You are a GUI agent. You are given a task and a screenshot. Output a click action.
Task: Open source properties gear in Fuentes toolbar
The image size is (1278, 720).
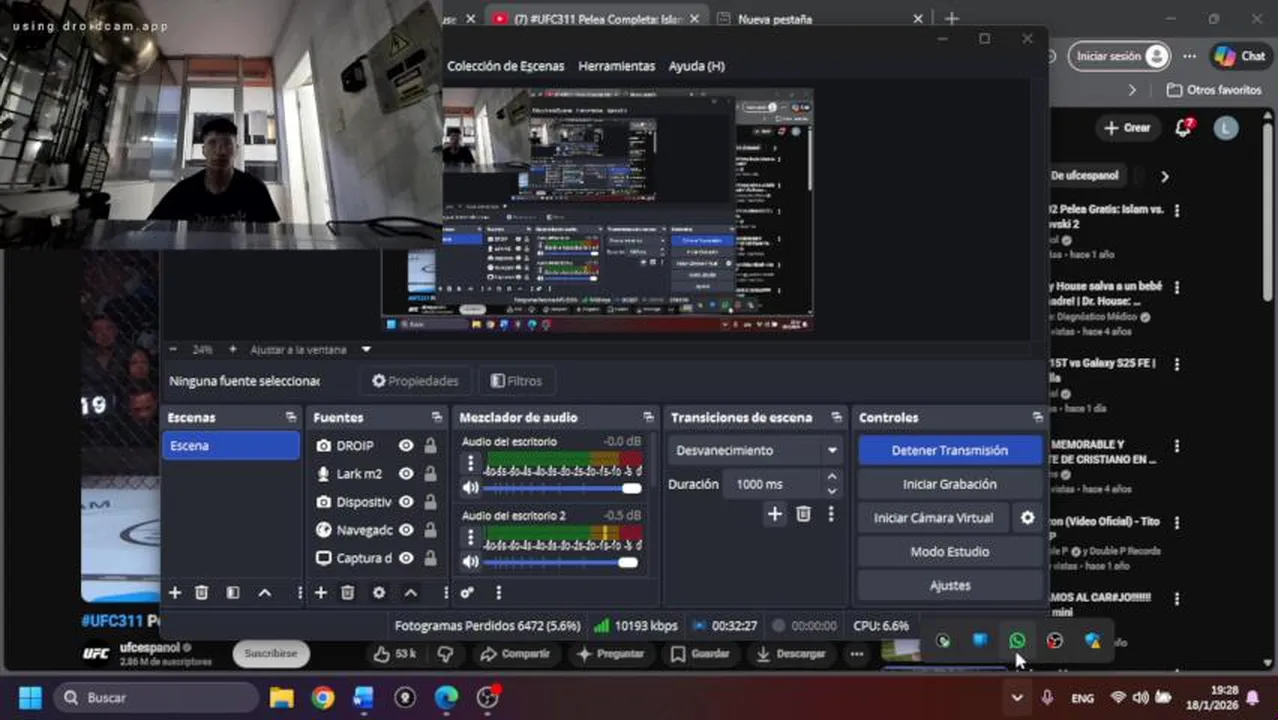379,593
